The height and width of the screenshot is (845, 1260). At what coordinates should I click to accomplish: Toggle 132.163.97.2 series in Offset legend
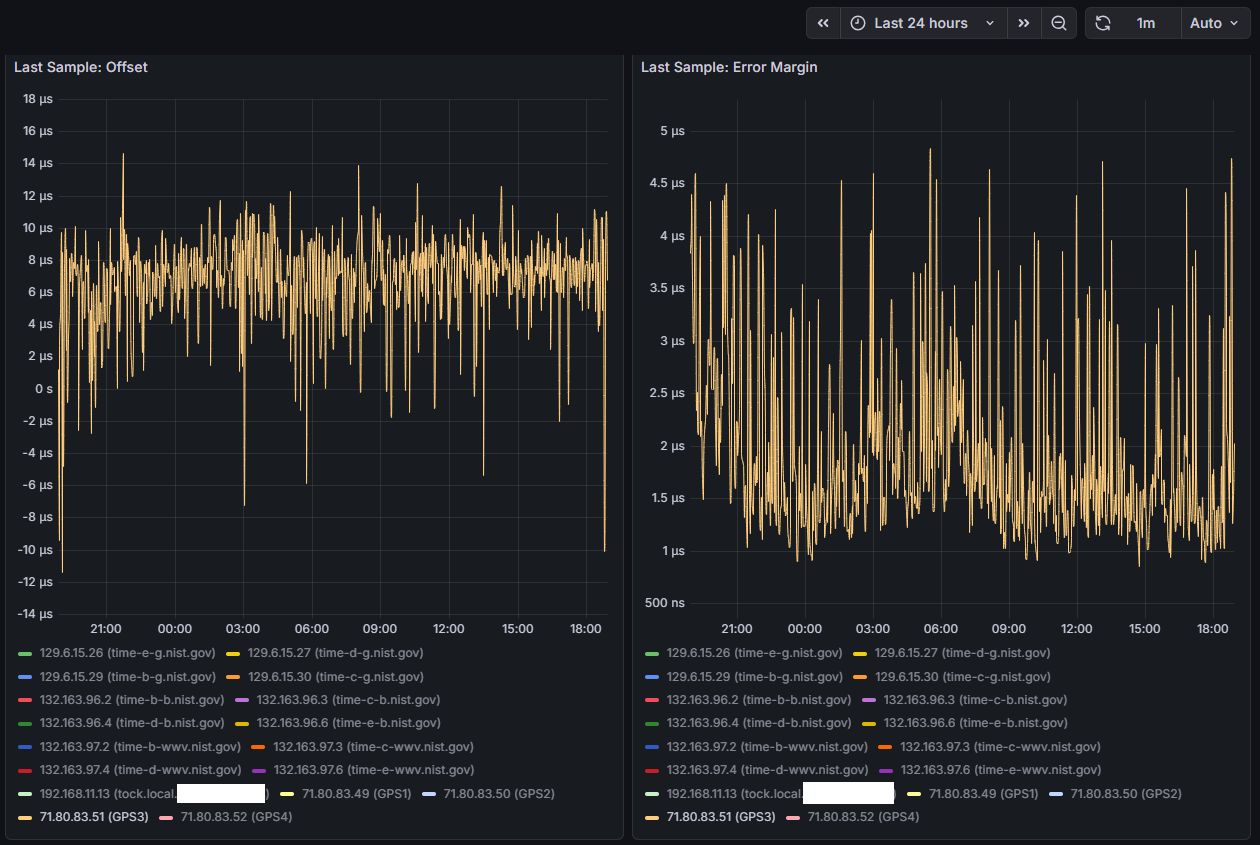click(x=140, y=746)
